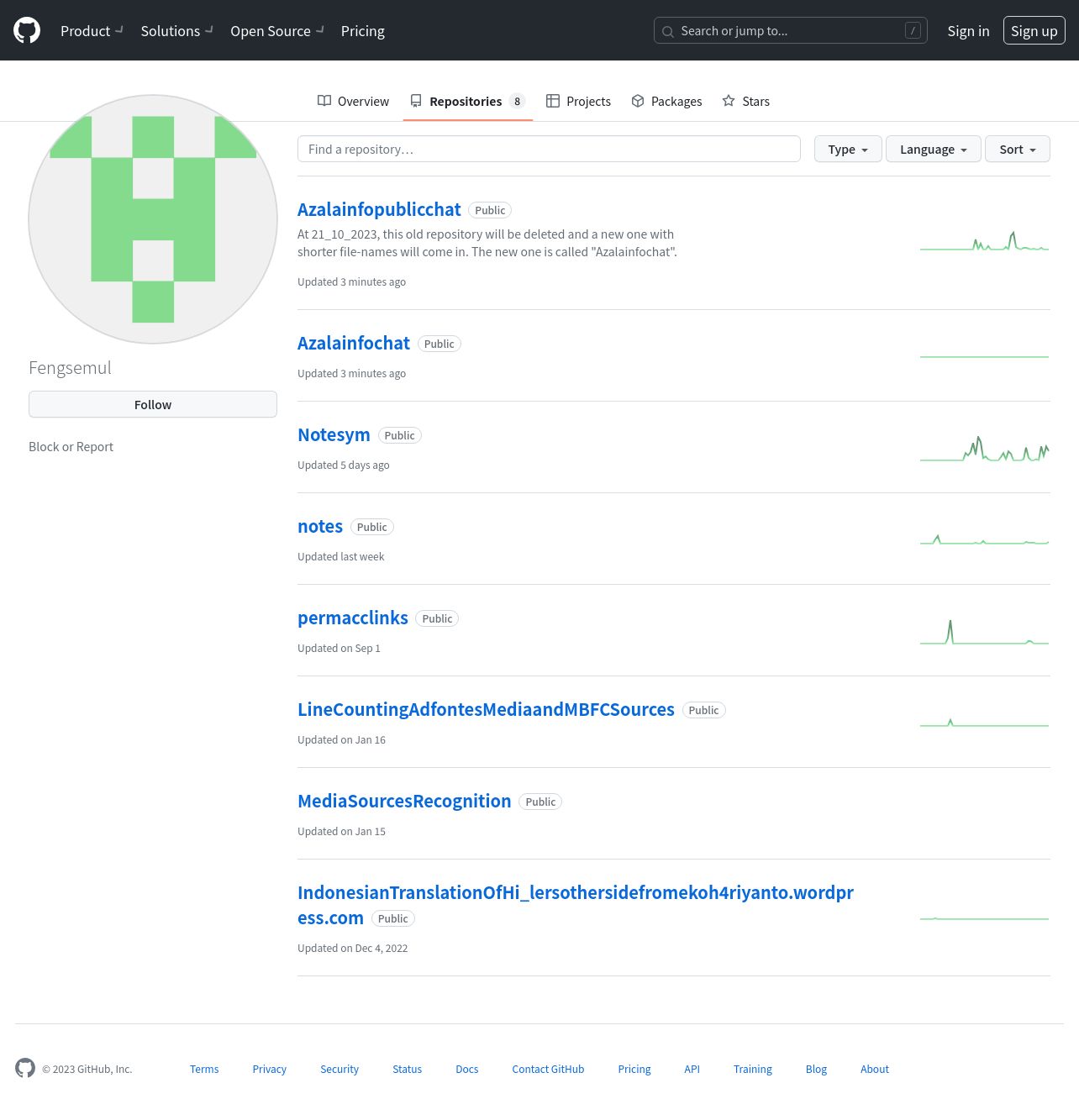Open the API footer link
The width and height of the screenshot is (1079, 1120).
pyautogui.click(x=692, y=1069)
